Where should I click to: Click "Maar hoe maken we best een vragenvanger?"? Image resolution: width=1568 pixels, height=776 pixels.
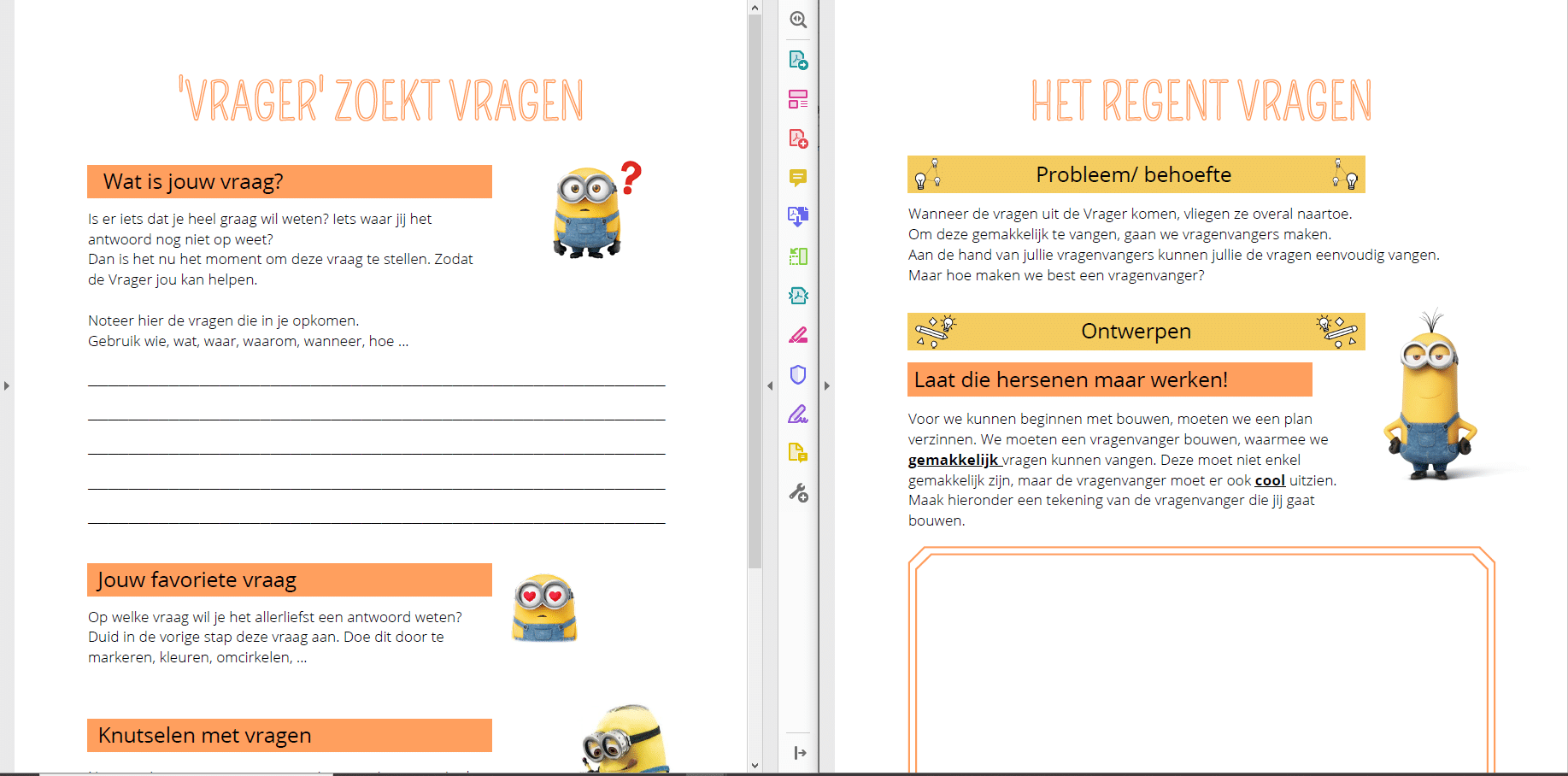(1056, 276)
